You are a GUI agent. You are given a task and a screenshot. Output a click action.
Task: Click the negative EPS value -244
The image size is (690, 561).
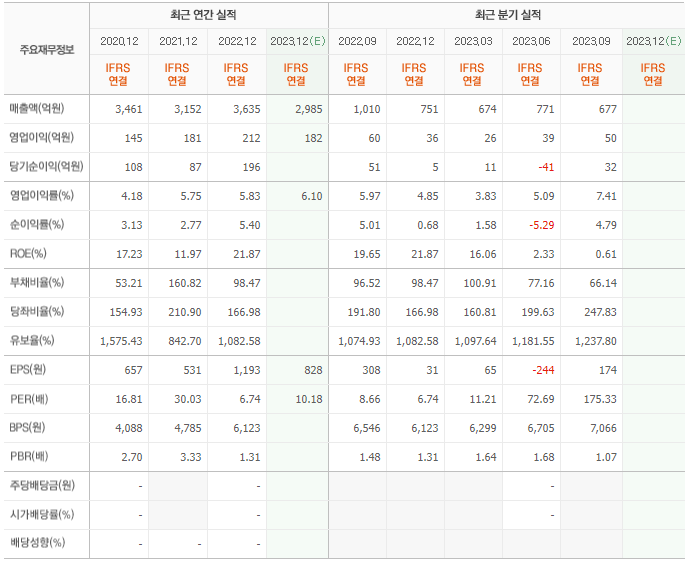[543, 370]
